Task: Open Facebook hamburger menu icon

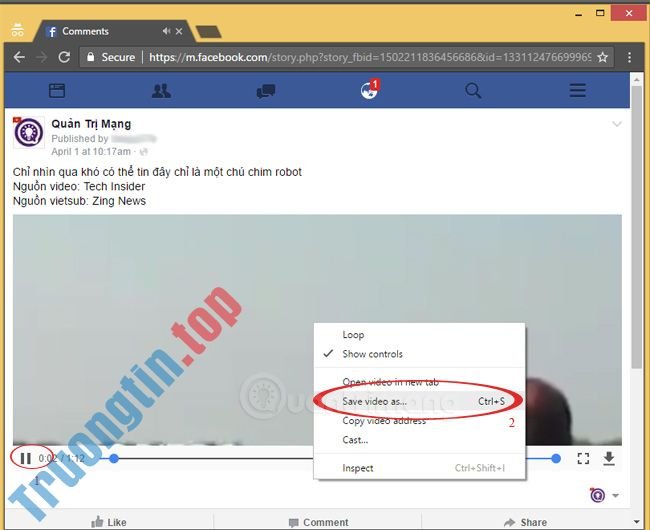Action: point(577,90)
